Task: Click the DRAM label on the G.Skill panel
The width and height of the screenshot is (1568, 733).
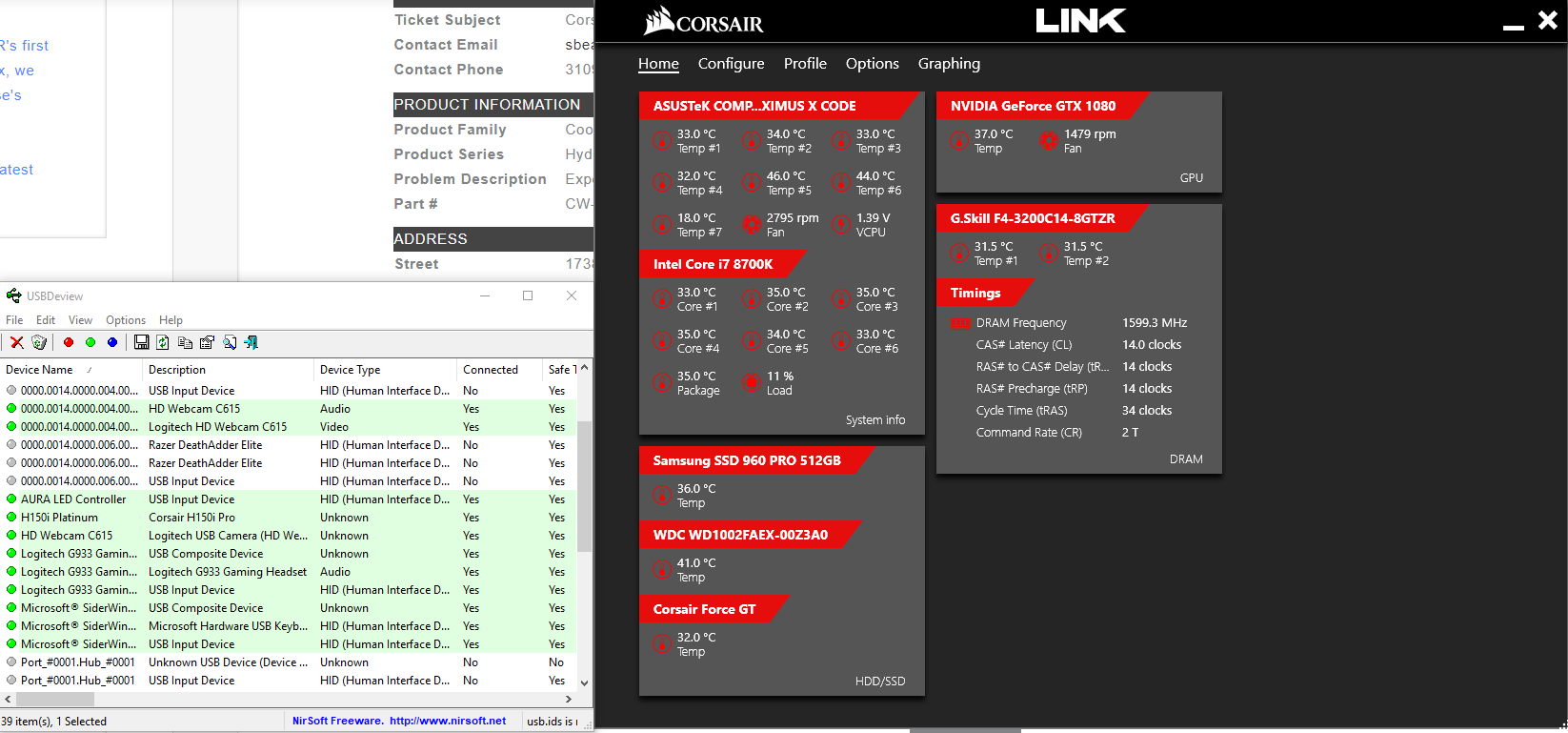Action: 1186,459
